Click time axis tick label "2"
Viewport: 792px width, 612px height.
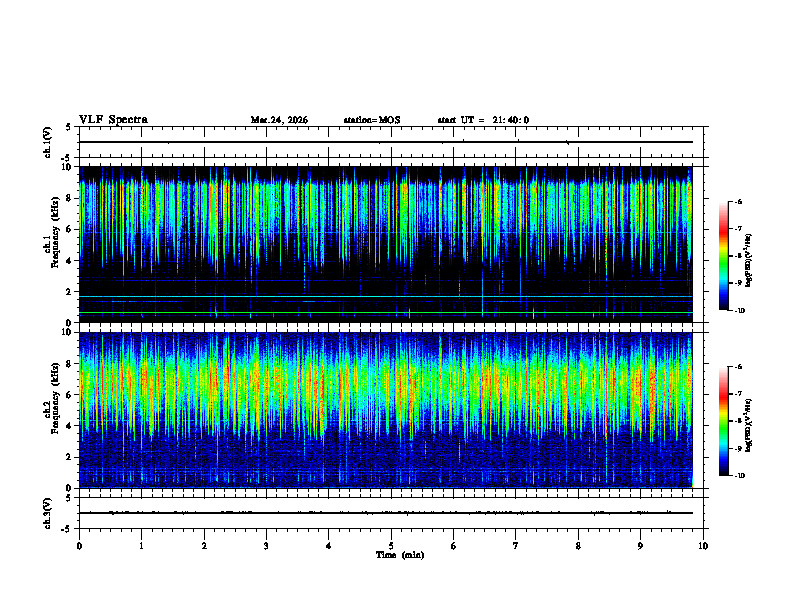204,546
